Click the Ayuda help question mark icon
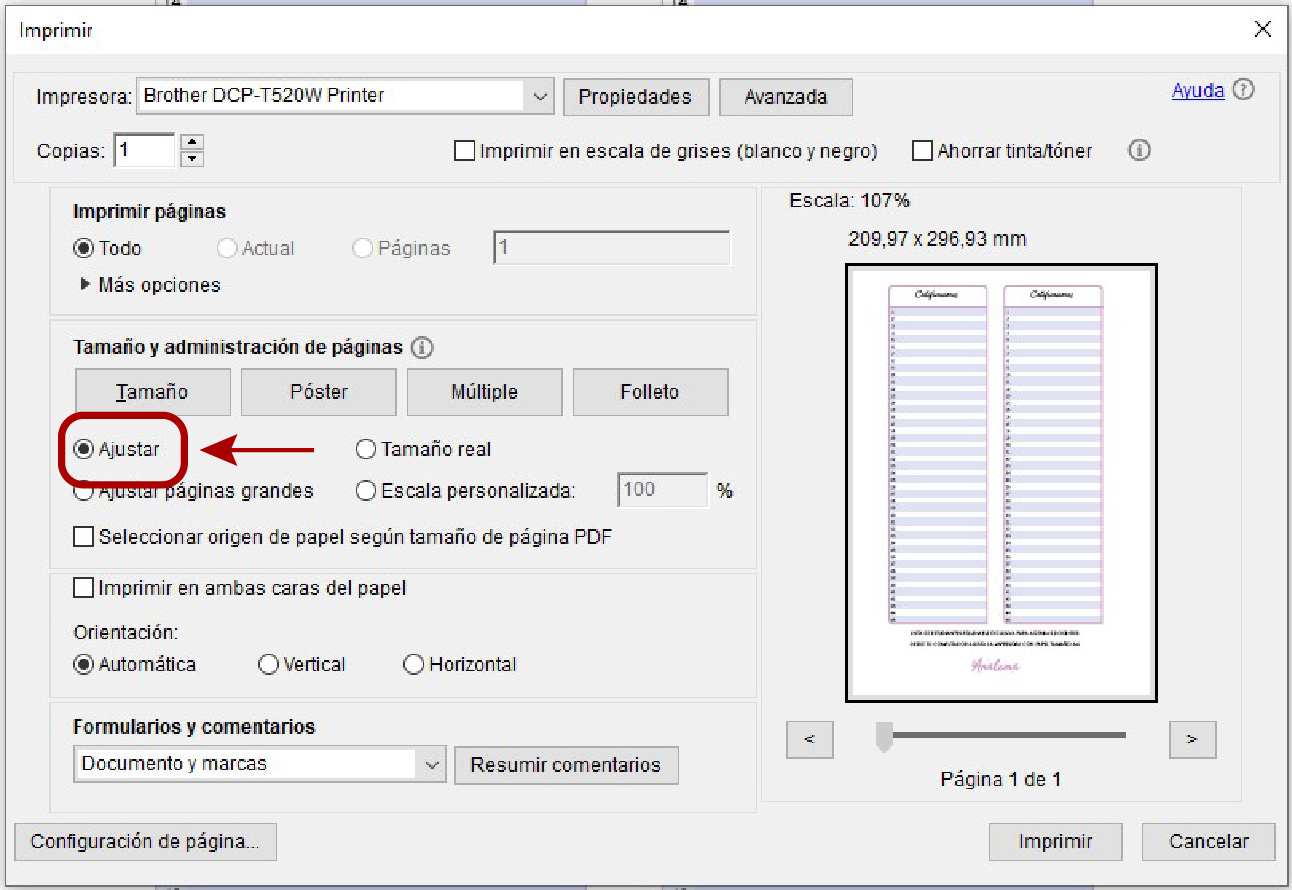The height and width of the screenshot is (890, 1292). click(1243, 90)
